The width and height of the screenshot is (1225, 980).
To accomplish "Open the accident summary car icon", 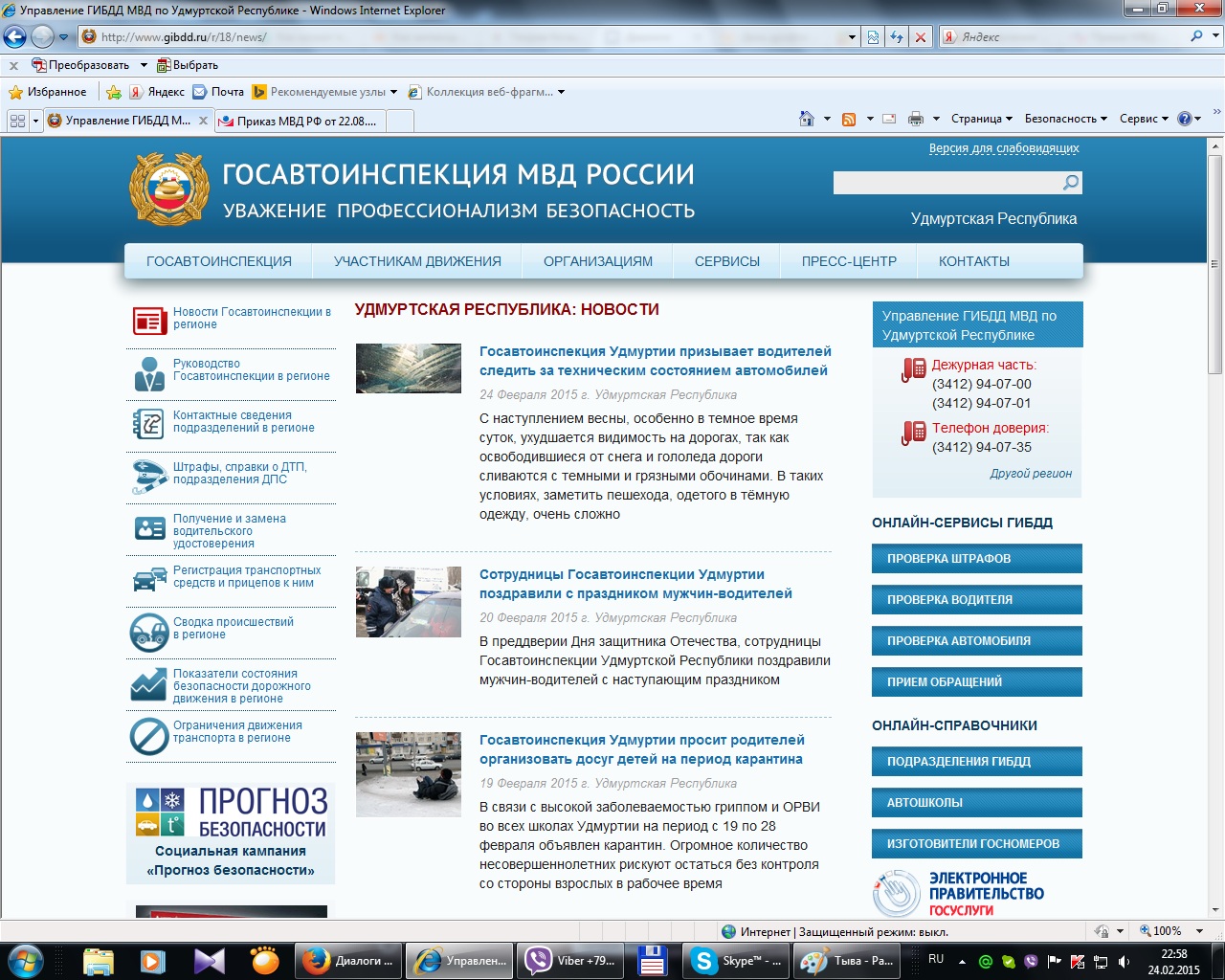I will 149,633.
